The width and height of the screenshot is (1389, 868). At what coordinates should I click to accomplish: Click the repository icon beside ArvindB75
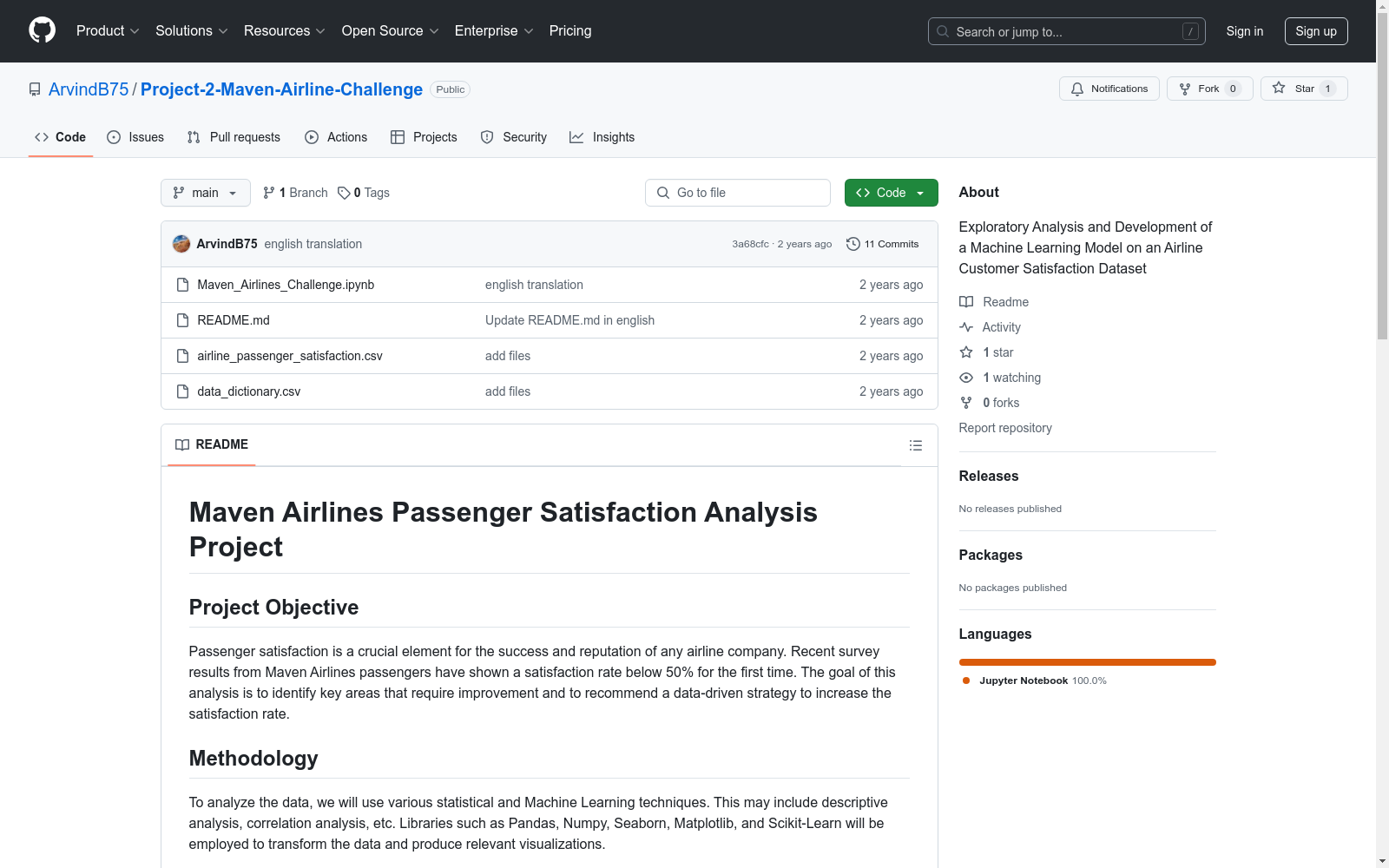click(35, 89)
